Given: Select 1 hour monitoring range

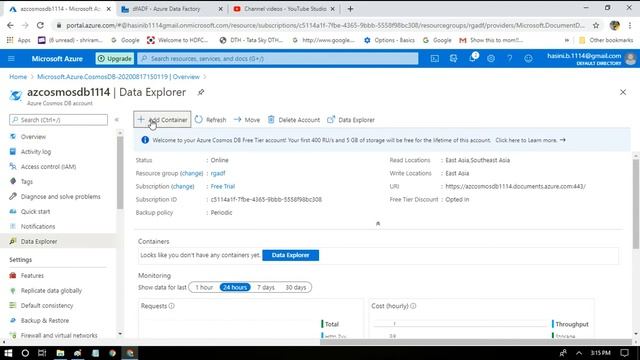Looking at the screenshot, I should tap(204, 287).
